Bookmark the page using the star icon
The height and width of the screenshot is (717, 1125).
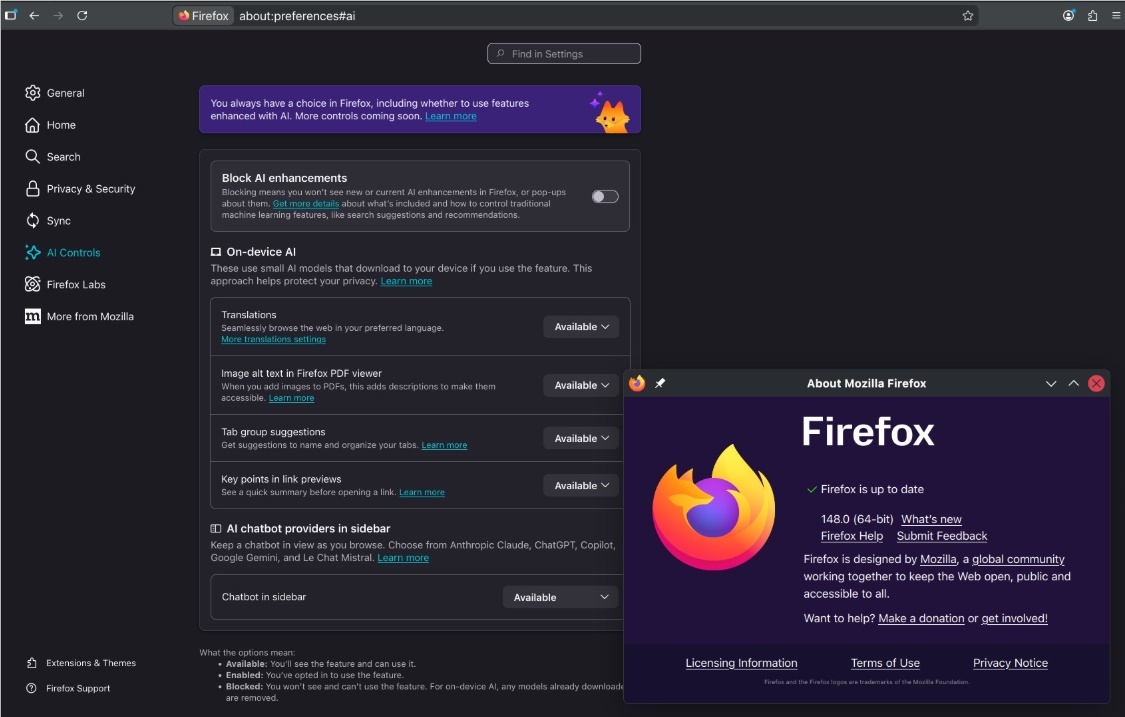[x=967, y=16]
